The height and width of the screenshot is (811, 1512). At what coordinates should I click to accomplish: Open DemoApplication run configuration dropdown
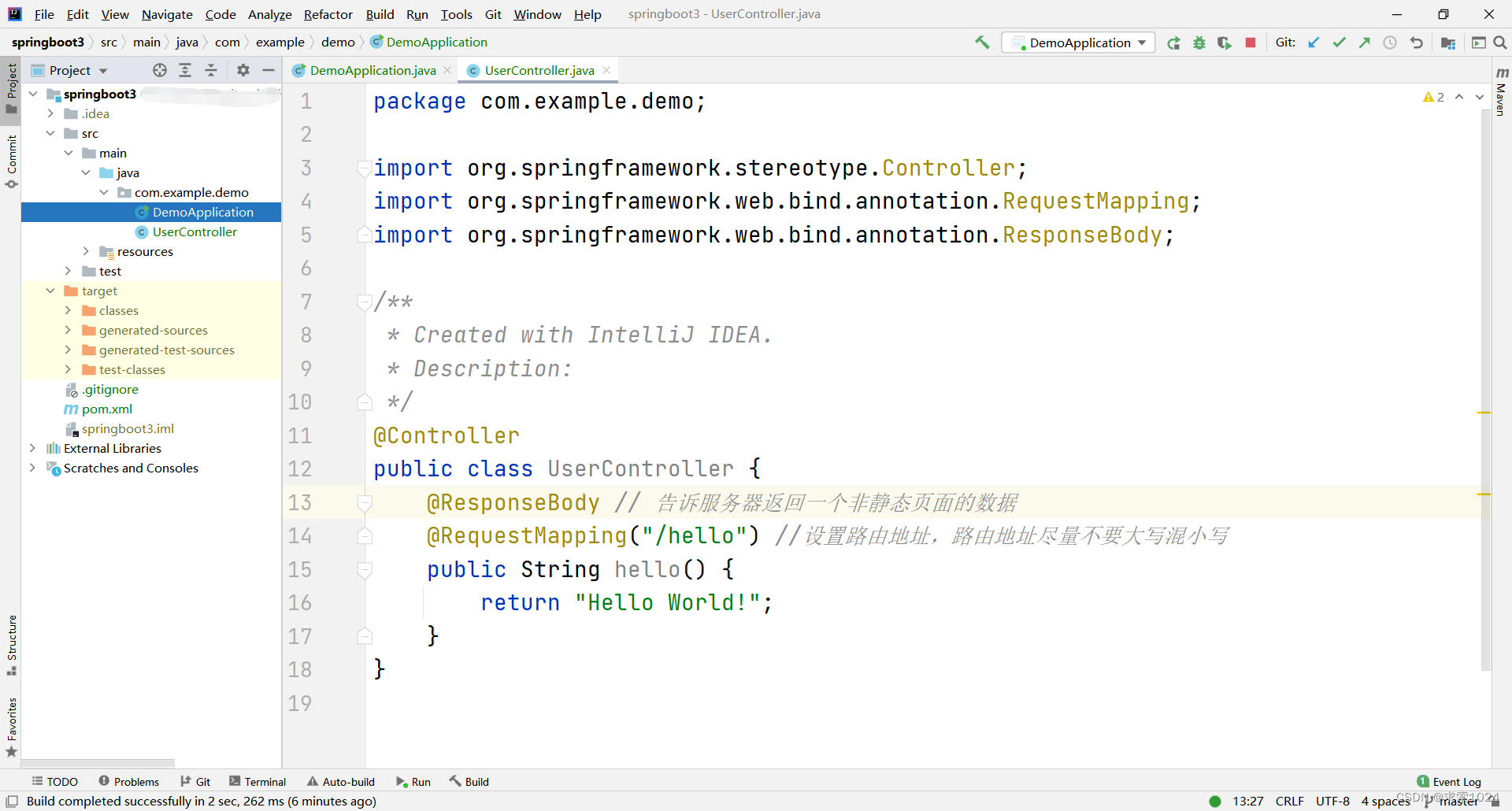(1078, 43)
